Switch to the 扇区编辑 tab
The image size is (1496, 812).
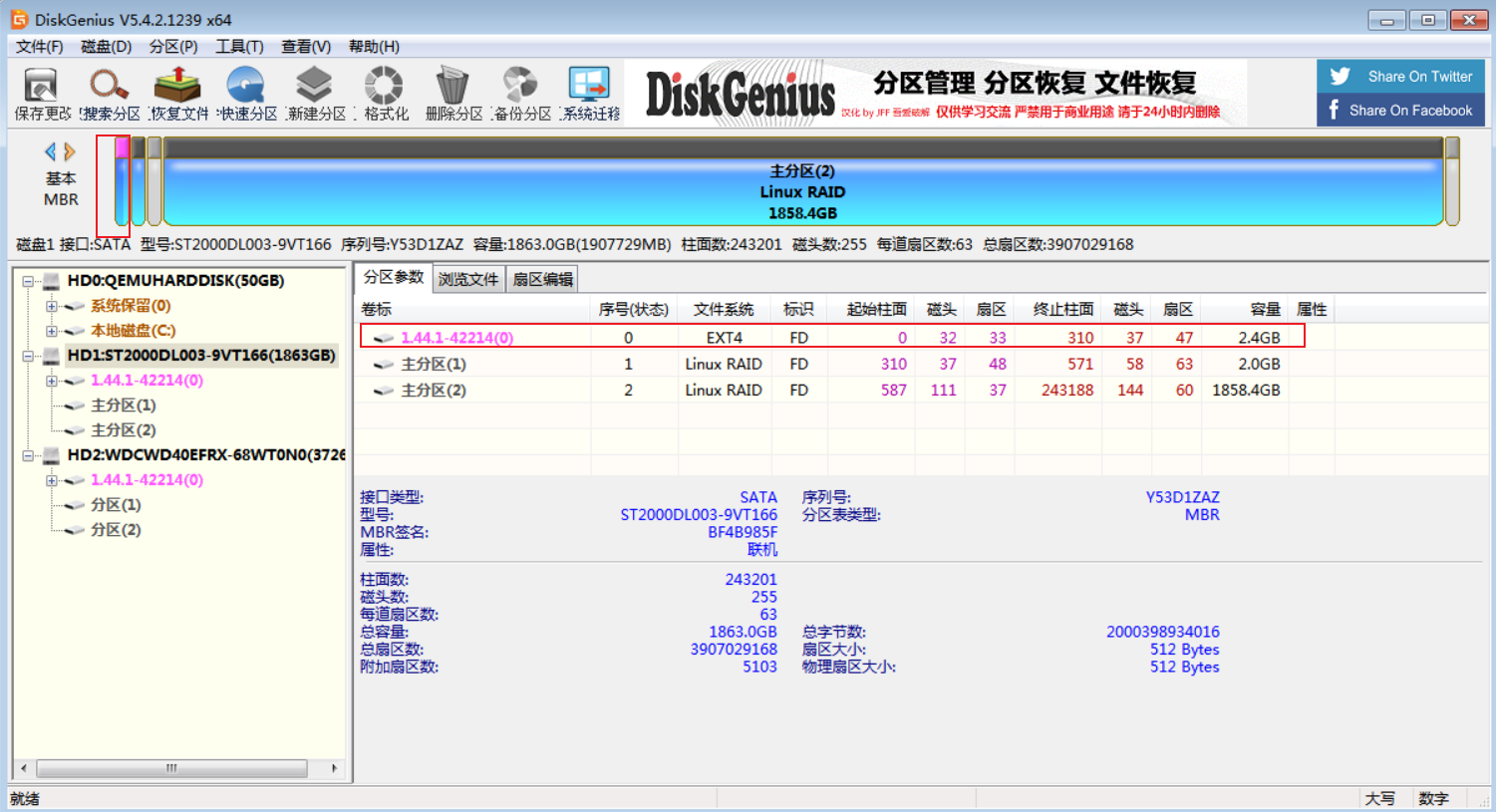[542, 280]
